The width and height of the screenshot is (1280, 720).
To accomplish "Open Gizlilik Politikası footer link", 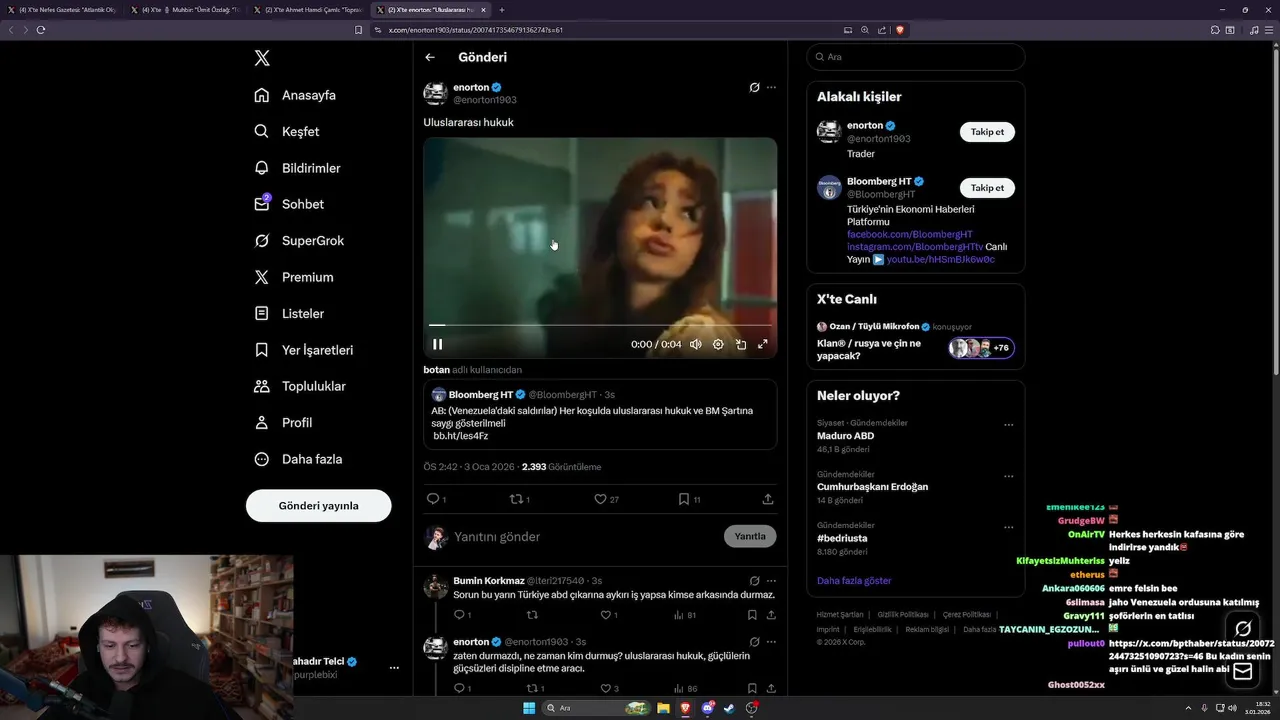I will 903,614.
